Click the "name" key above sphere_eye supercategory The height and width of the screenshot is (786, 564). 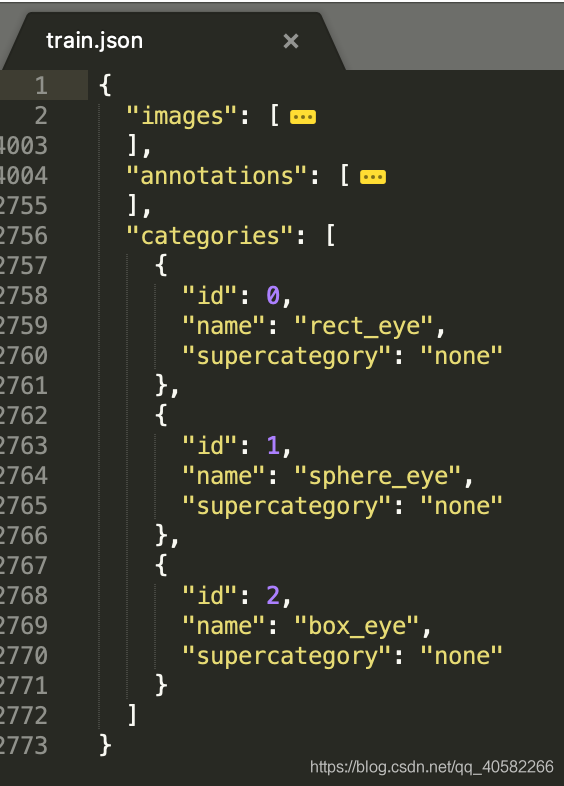pos(223,476)
